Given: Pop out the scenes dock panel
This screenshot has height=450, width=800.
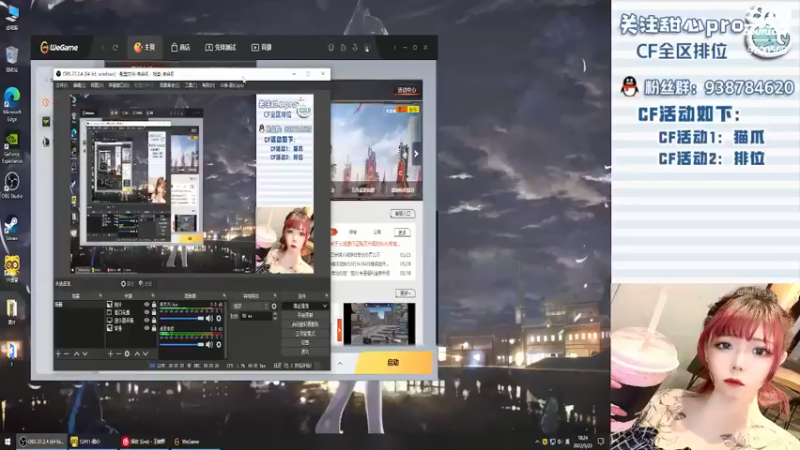Looking at the screenshot, I should [100, 295].
